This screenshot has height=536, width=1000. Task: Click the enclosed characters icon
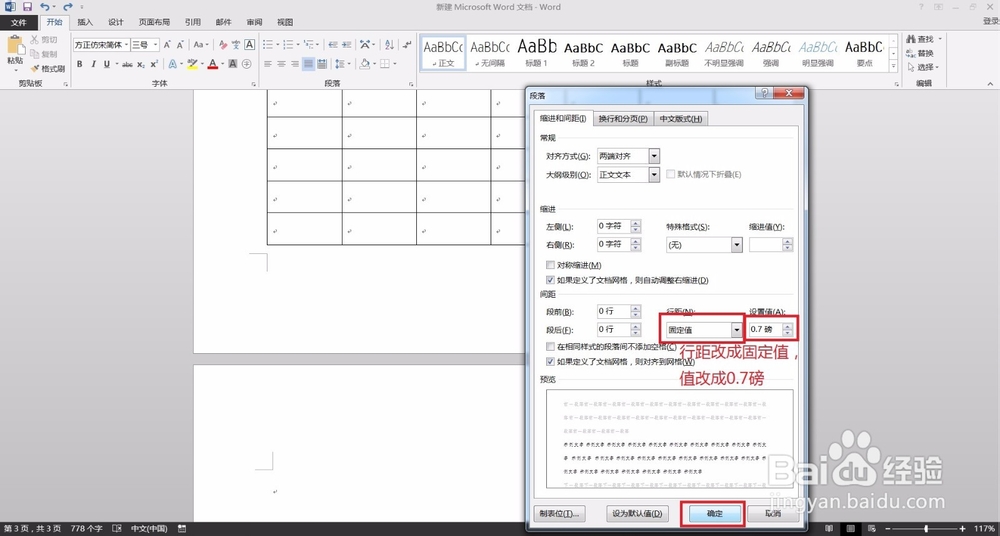click(247, 64)
